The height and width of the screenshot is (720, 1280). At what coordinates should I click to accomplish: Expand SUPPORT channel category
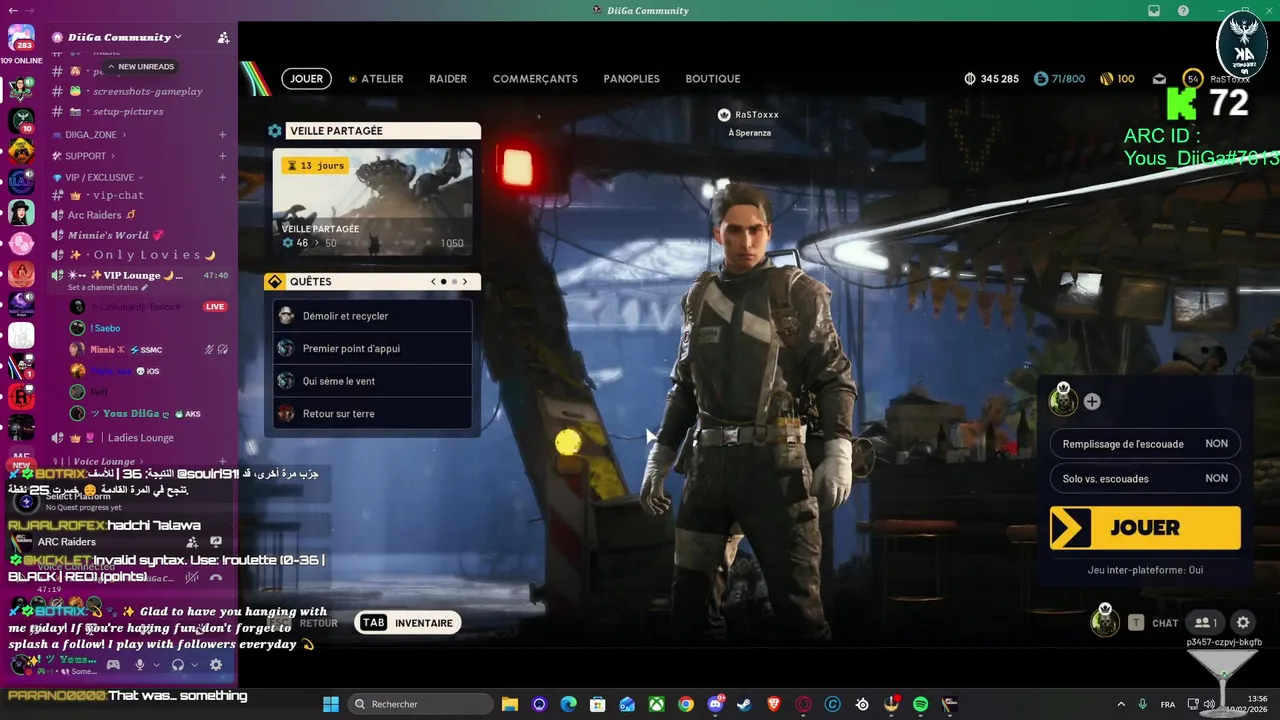tap(84, 156)
